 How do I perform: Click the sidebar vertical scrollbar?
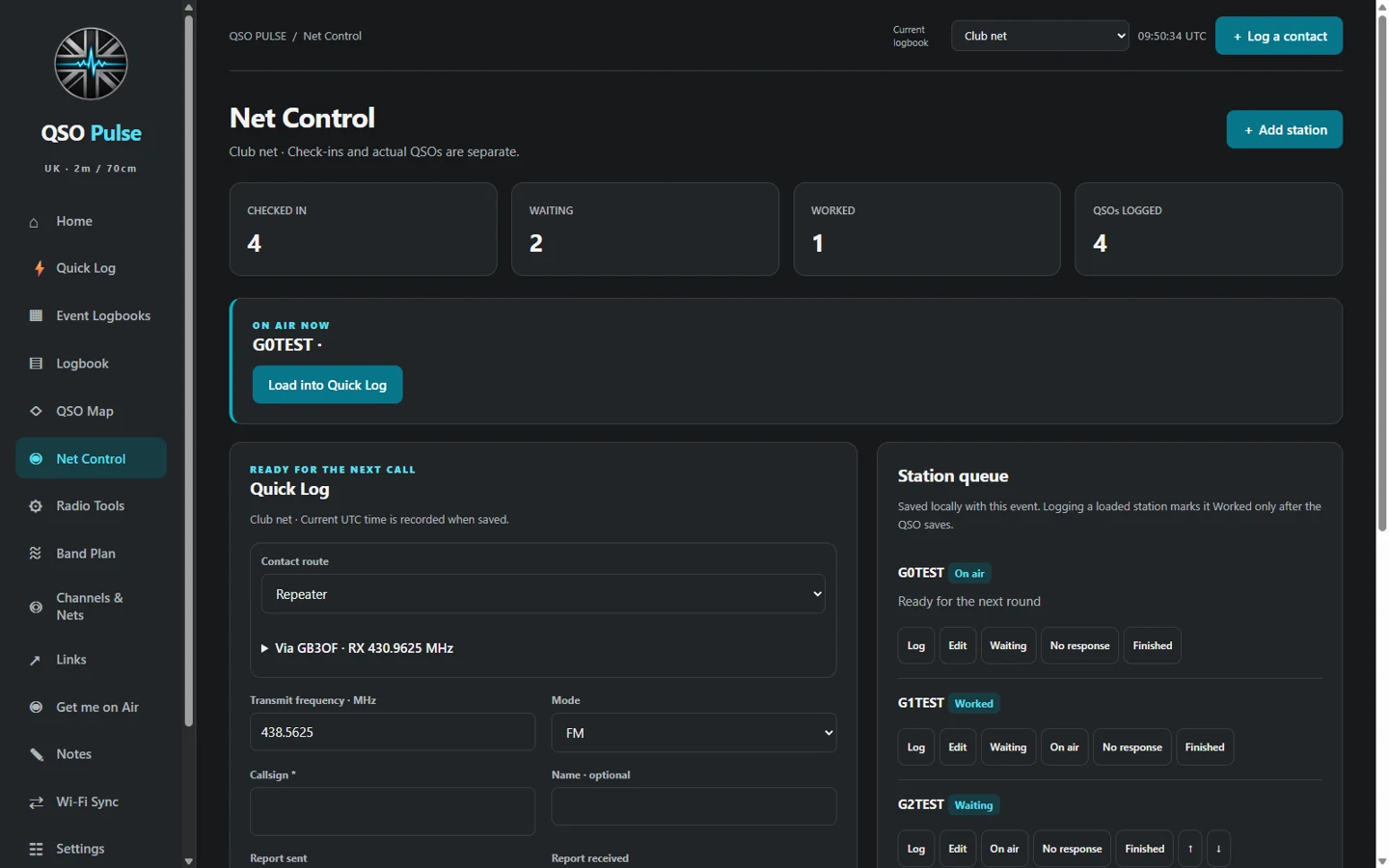(189, 369)
